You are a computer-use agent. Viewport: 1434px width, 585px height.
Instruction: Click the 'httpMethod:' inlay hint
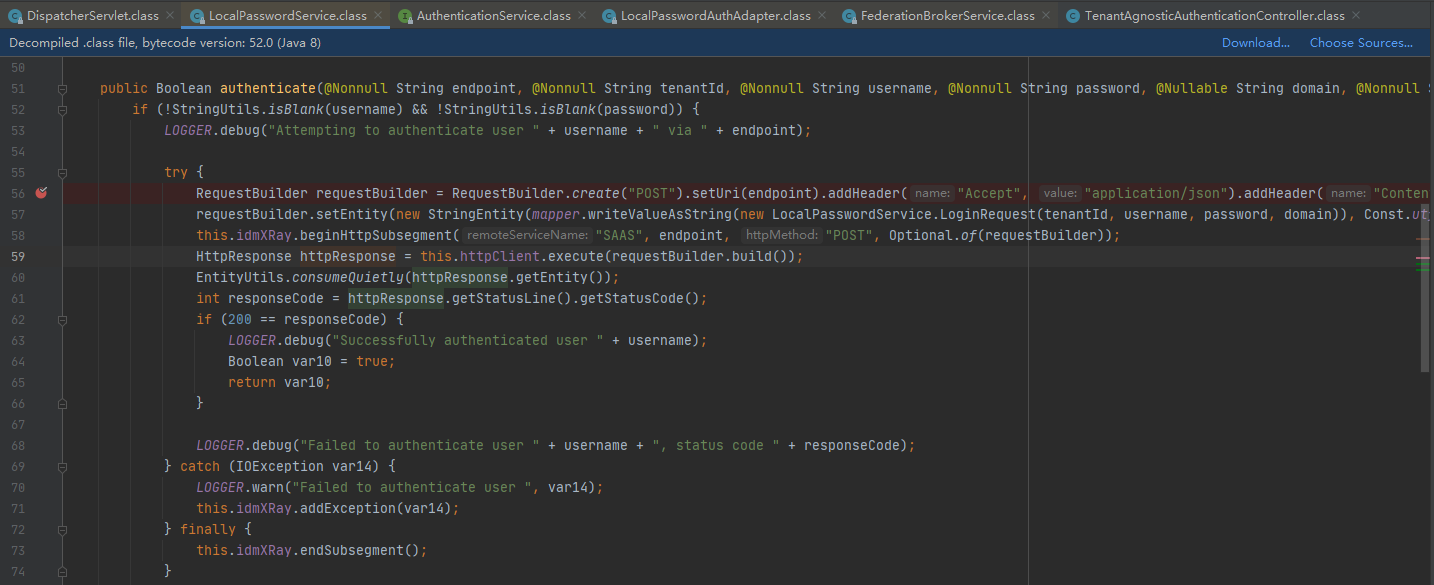pos(780,235)
